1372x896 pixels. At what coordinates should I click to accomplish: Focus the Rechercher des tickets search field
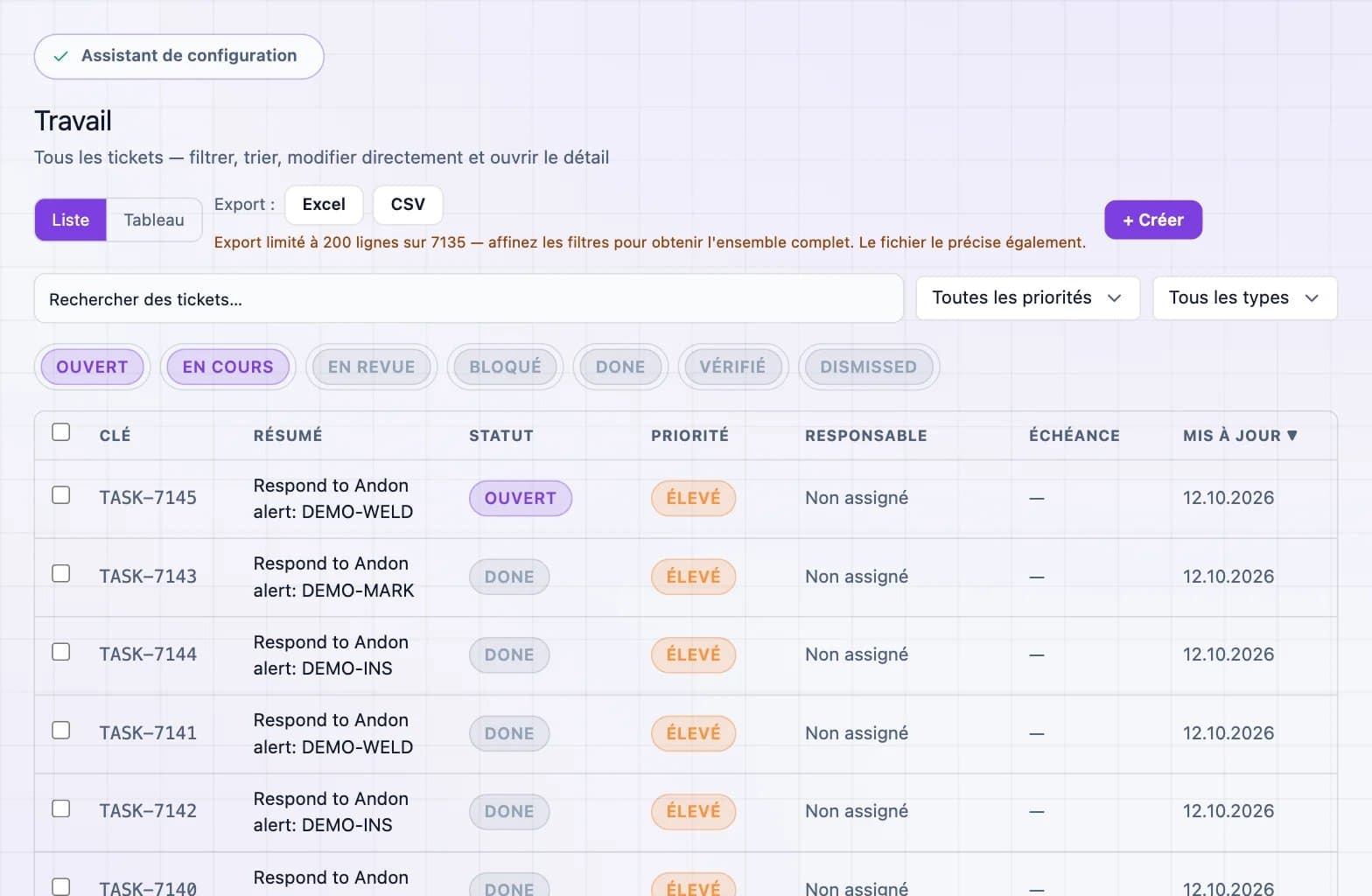(x=468, y=298)
